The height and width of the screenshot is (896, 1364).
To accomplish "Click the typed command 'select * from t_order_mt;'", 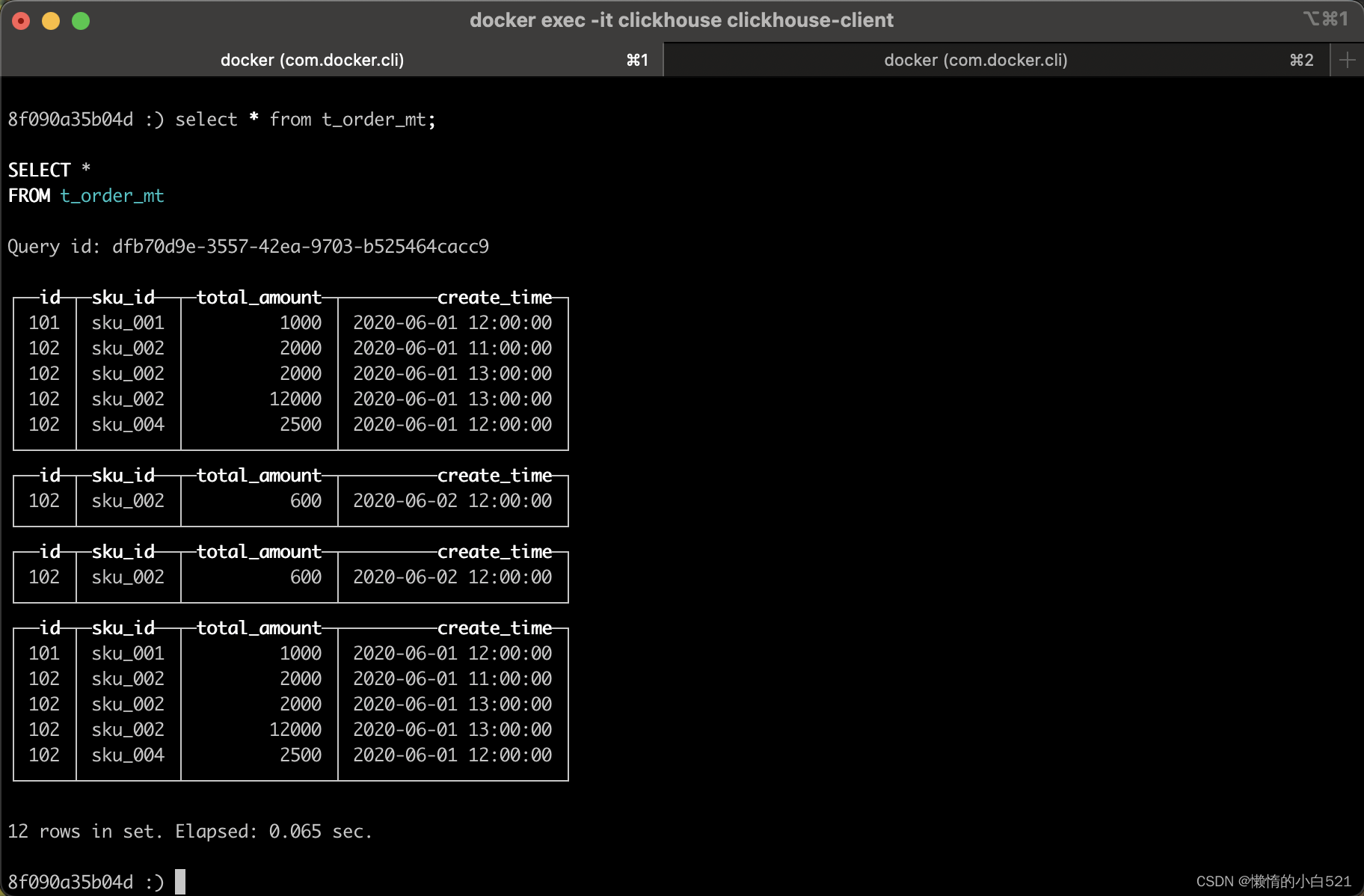I will pos(305,120).
